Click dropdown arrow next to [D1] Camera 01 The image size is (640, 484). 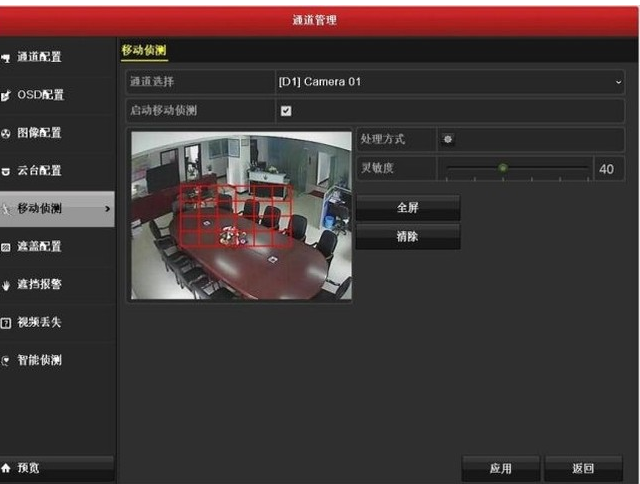617,82
